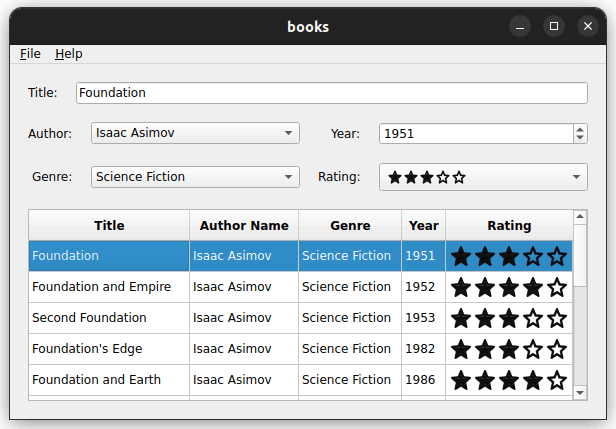Open the Help menu
616x429 pixels.
coord(69,54)
